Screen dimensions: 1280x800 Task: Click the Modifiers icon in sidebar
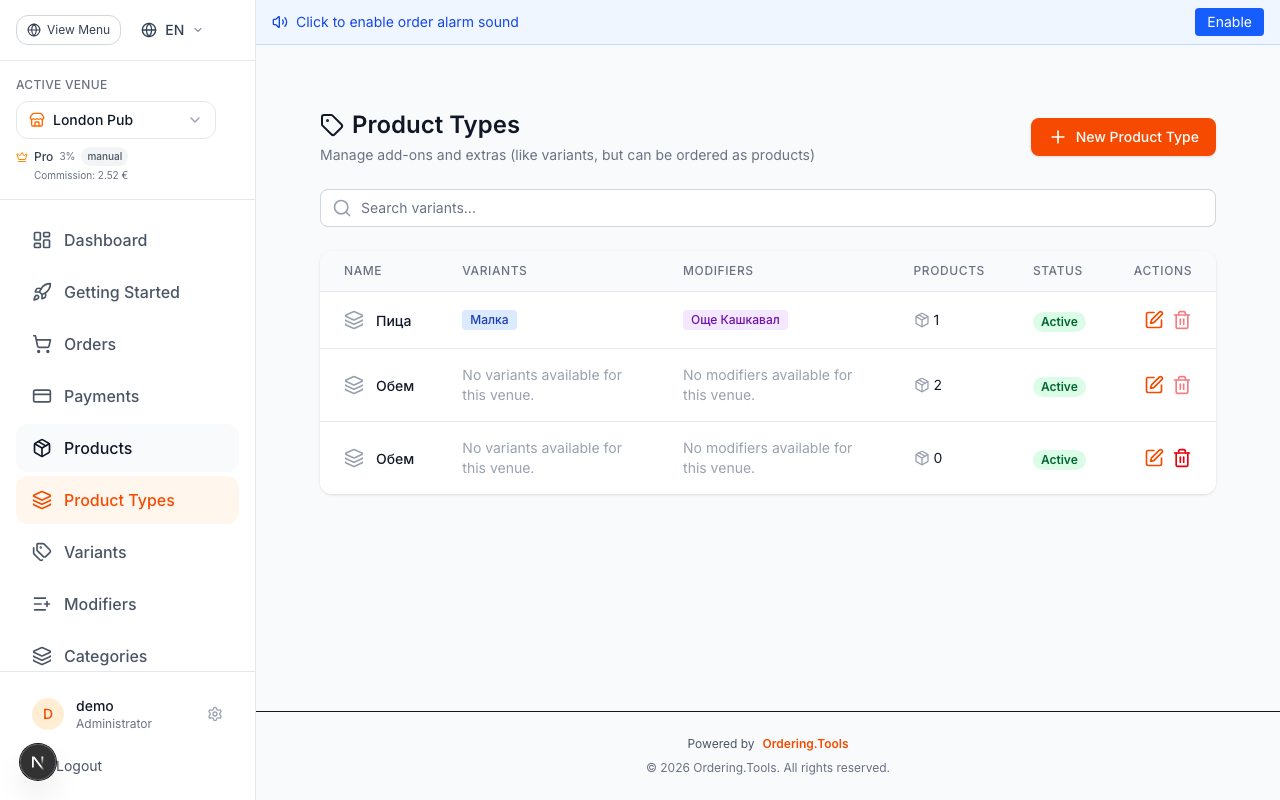41,604
